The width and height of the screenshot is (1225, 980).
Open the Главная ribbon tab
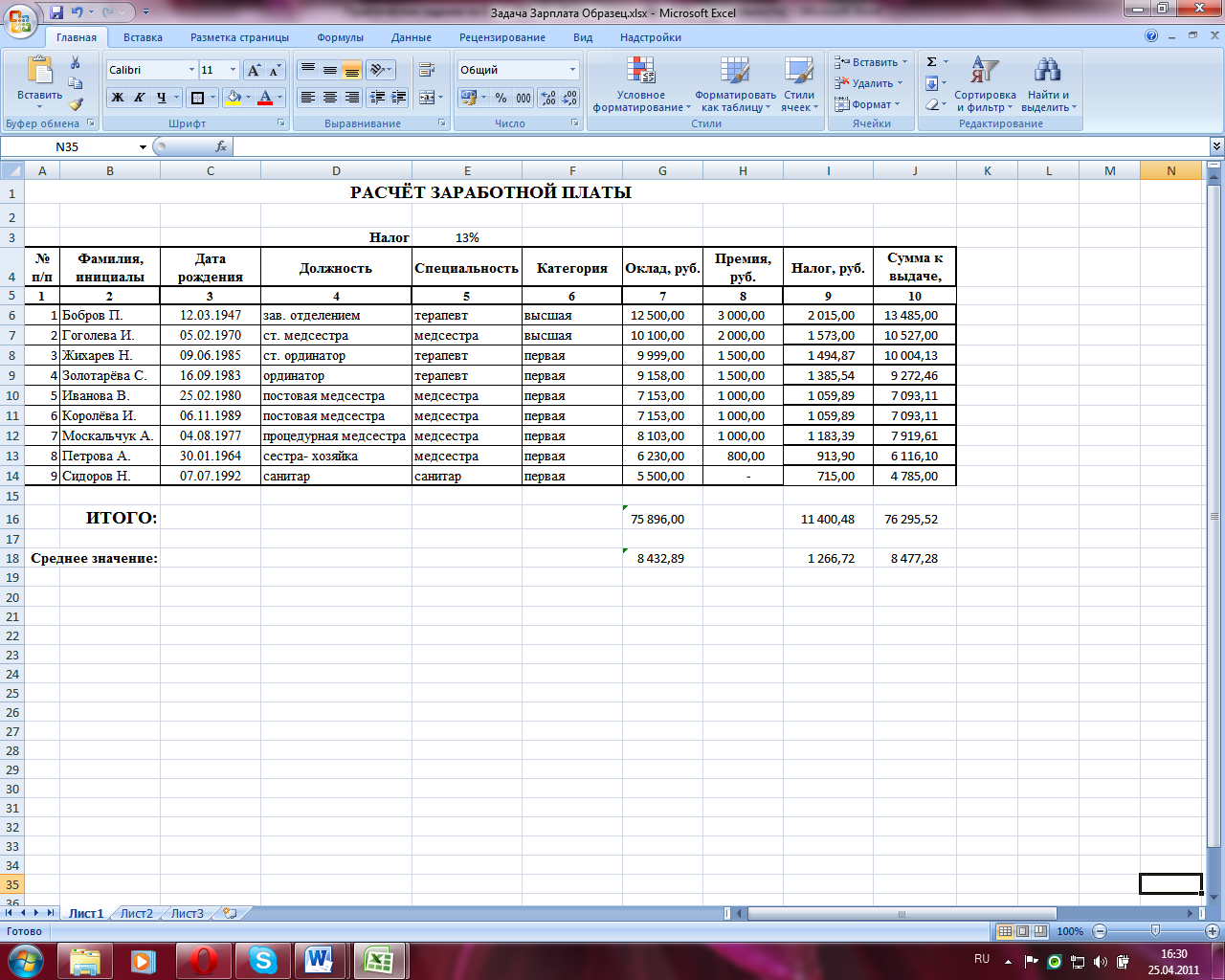click(77, 37)
